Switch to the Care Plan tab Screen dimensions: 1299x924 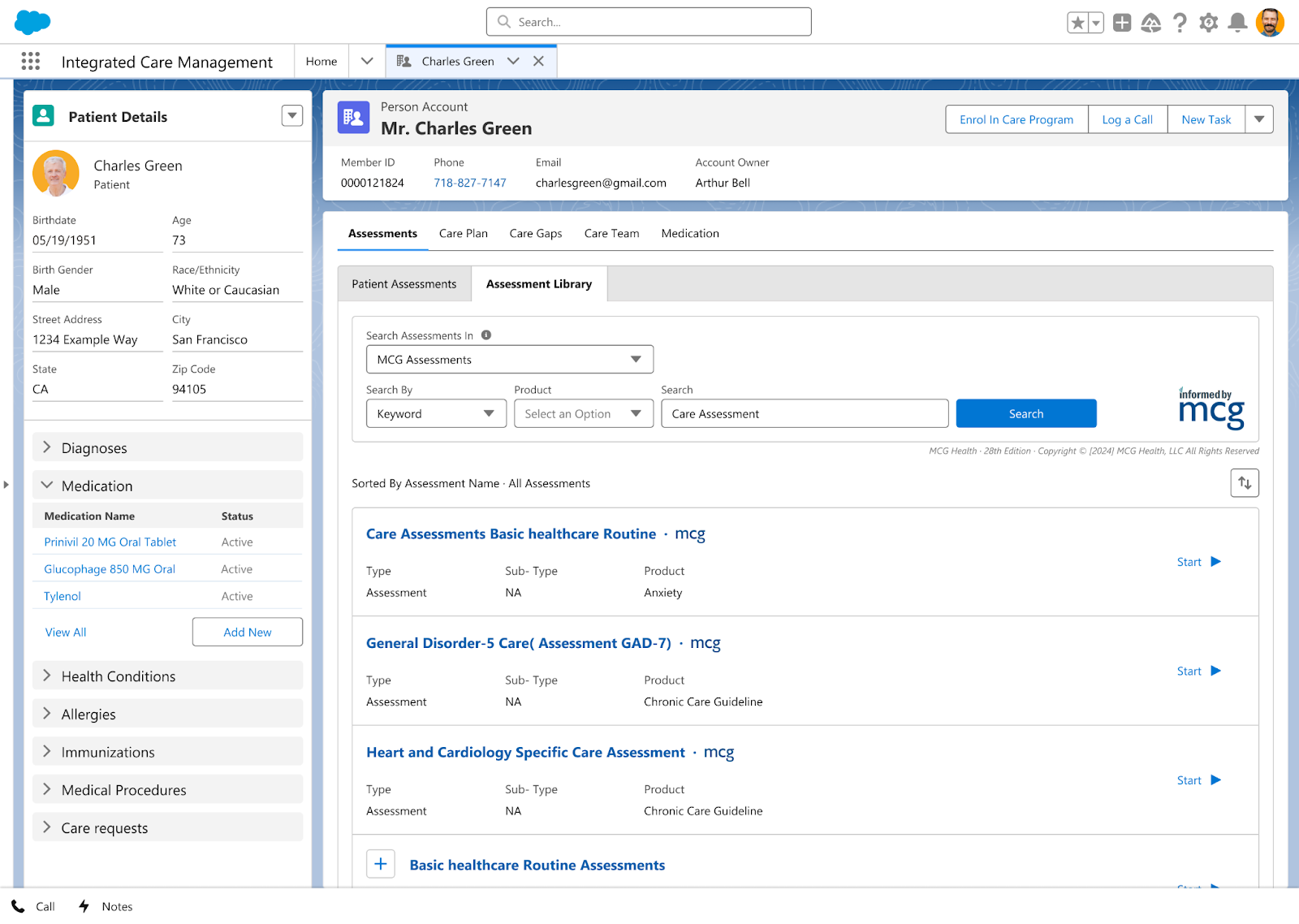pyautogui.click(x=464, y=233)
